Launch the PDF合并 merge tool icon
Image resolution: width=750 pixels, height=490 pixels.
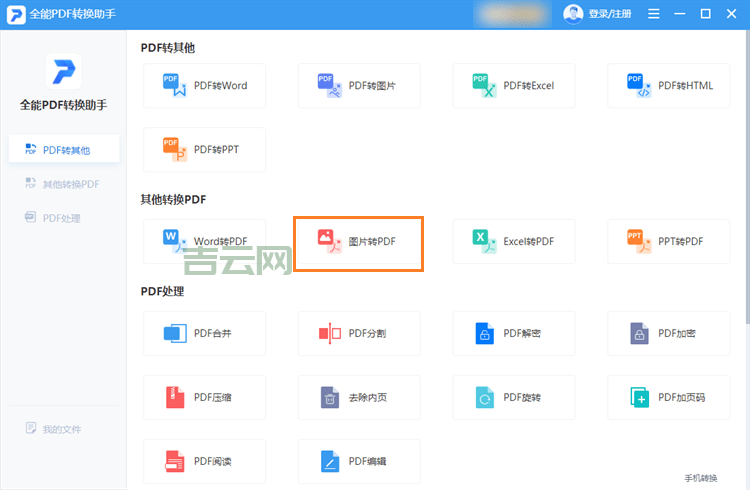coord(175,333)
